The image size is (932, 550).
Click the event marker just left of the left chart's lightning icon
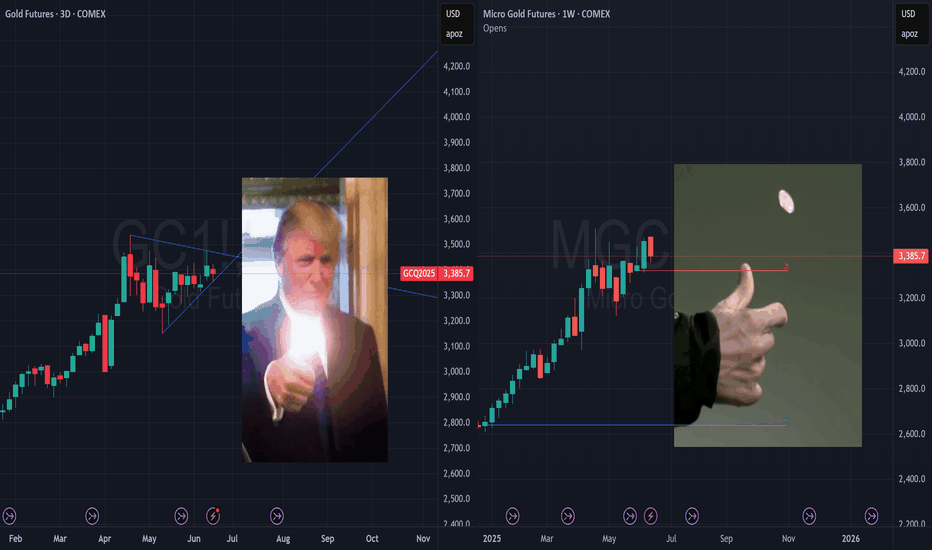181,516
